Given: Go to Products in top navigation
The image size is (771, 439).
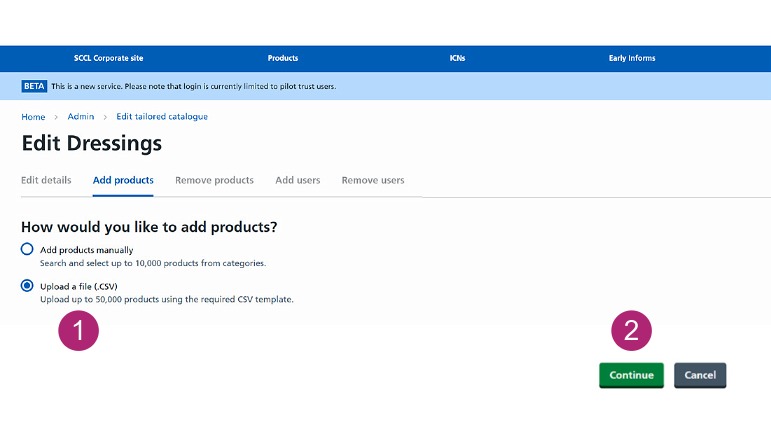Looking at the screenshot, I should (x=283, y=58).
